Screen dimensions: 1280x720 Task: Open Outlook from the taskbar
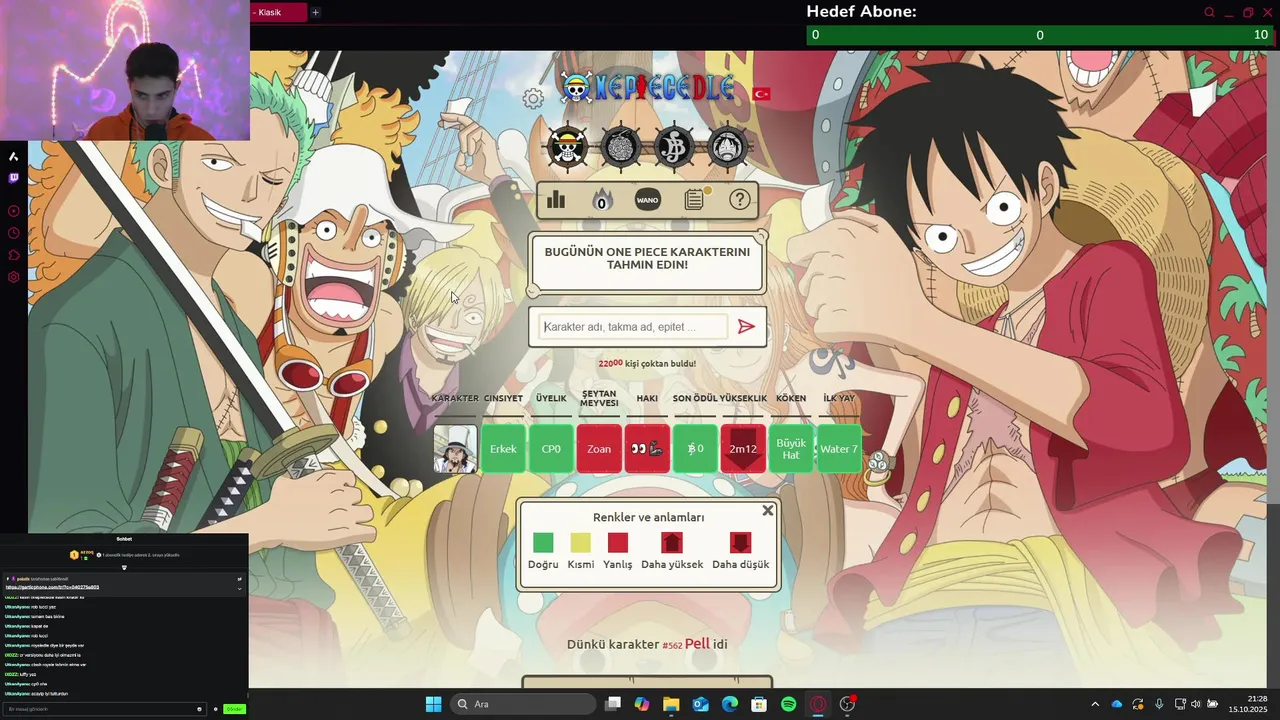[x=700, y=704]
